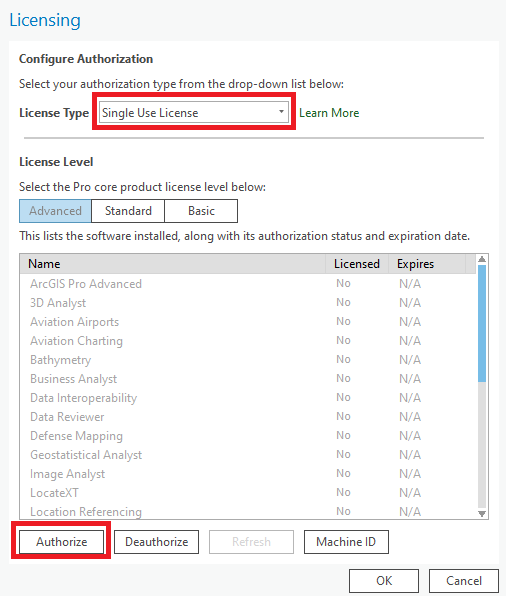Viewport: 506px width, 596px height.
Task: Select the Standard license level
Action: (x=128, y=211)
